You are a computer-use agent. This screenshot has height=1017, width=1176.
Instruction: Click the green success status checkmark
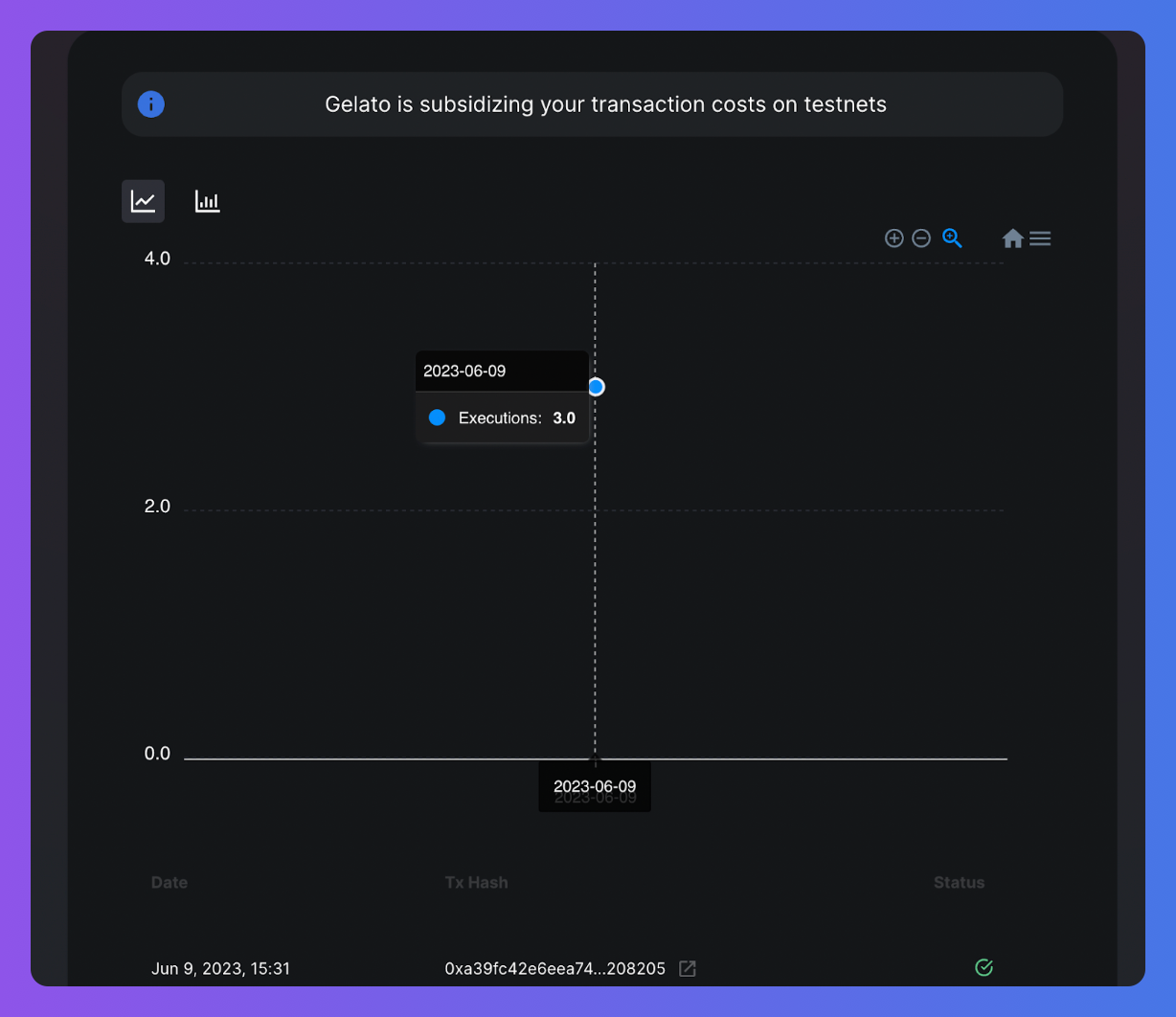[x=984, y=967]
